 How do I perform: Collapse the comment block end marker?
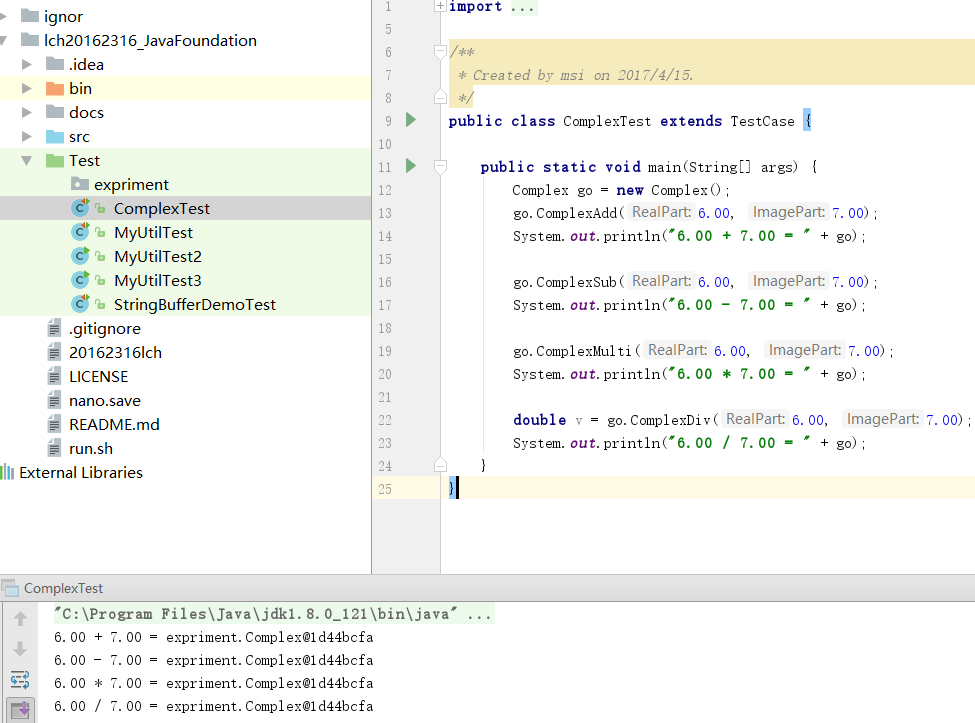point(440,98)
